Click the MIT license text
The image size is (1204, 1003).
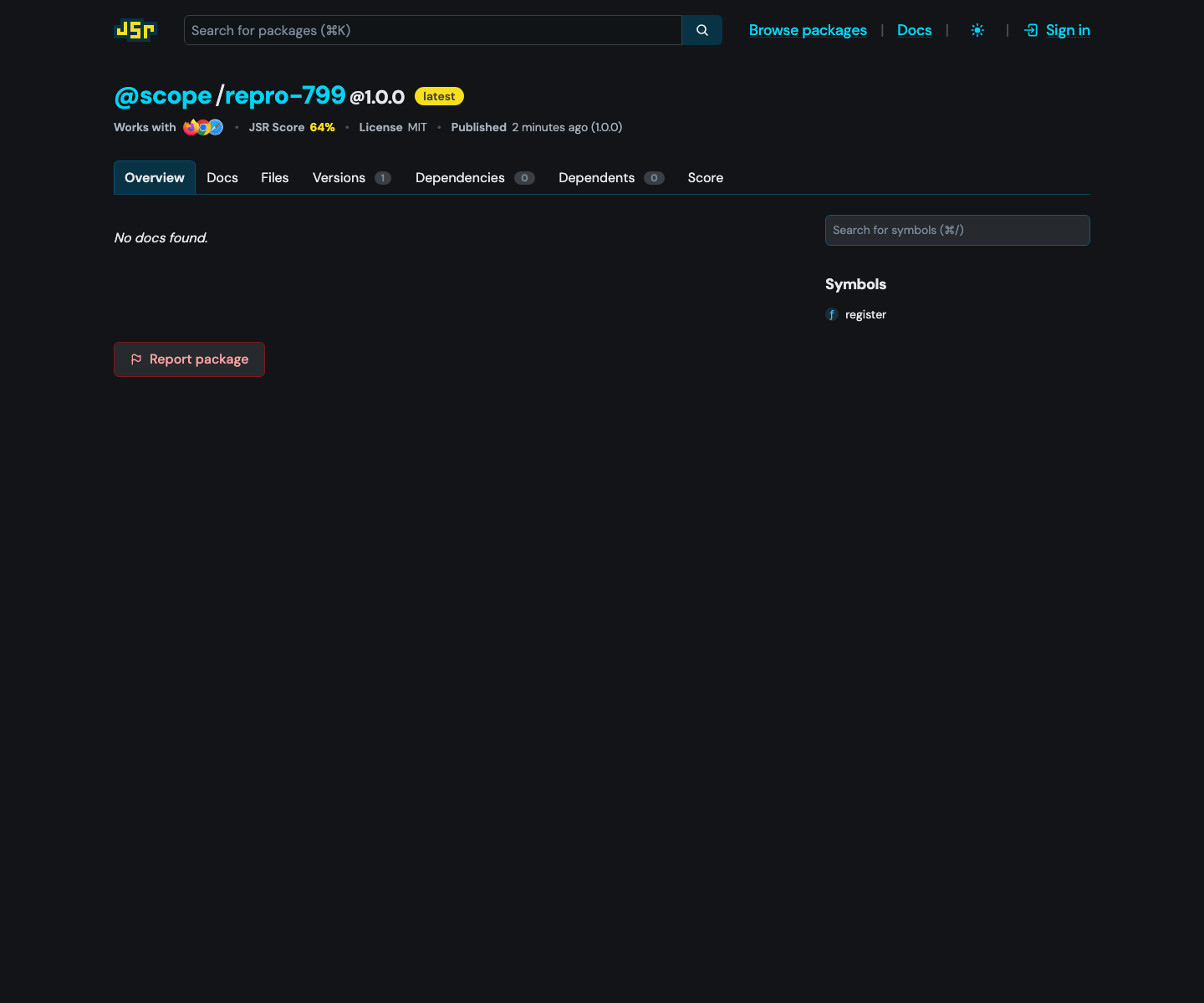tap(417, 127)
